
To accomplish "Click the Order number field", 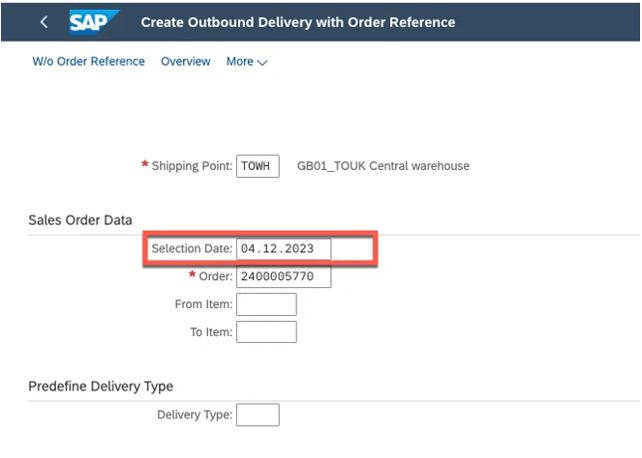I will (283, 276).
